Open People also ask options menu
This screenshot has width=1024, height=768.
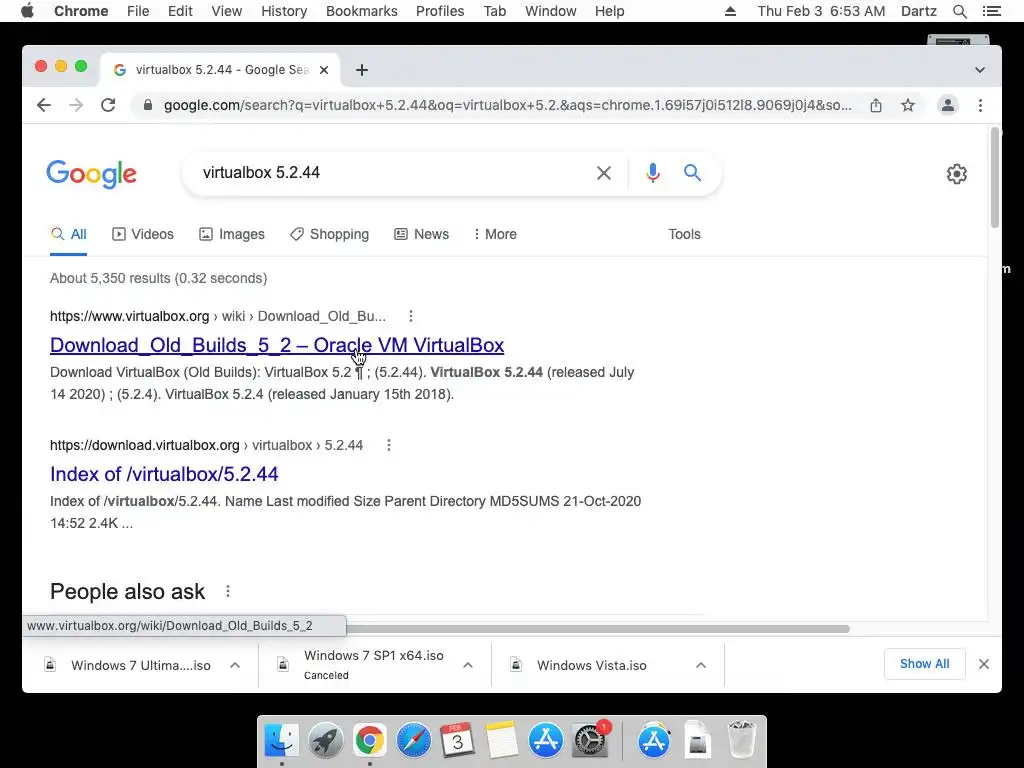point(228,592)
